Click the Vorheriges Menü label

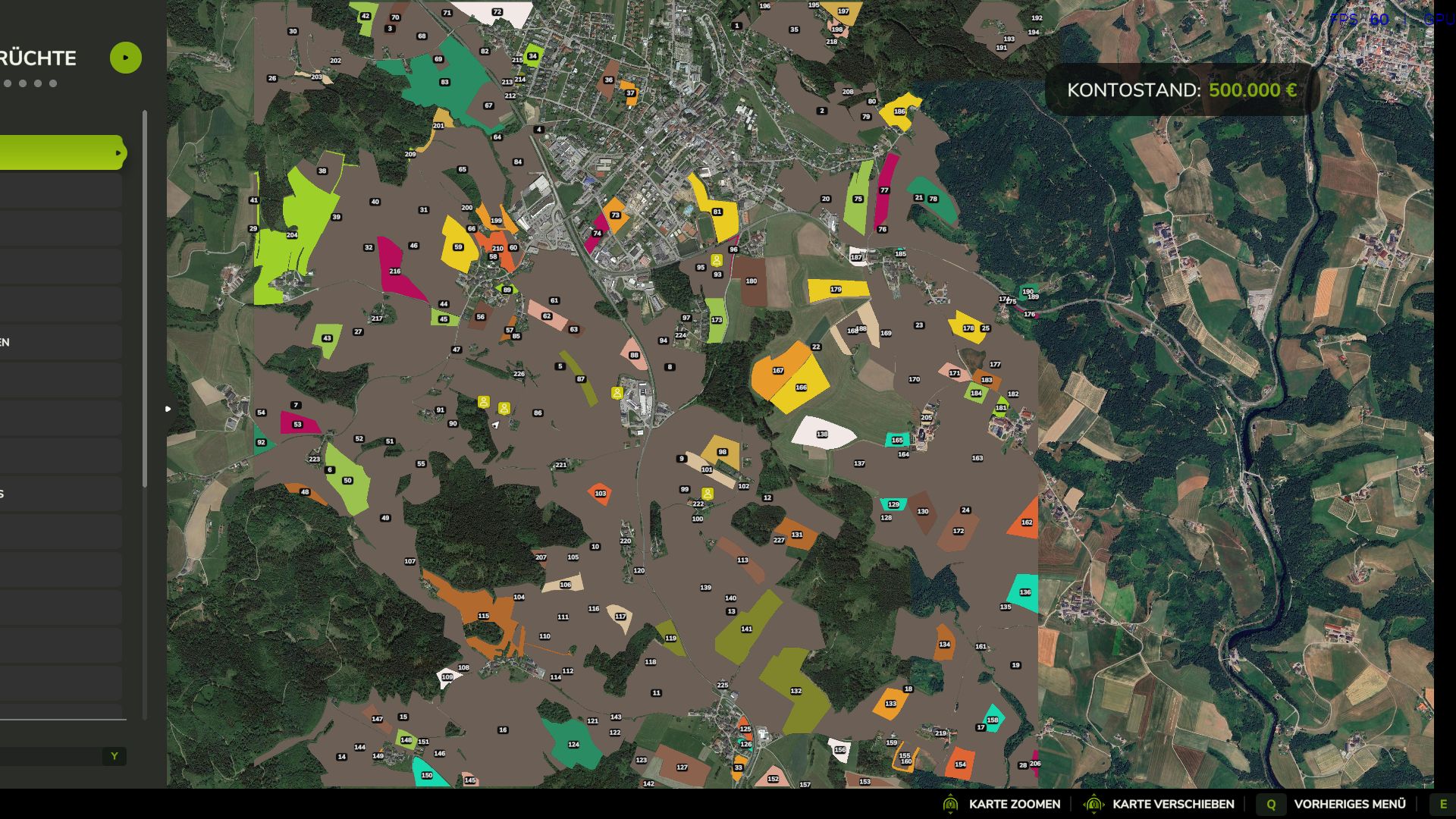click(1350, 804)
